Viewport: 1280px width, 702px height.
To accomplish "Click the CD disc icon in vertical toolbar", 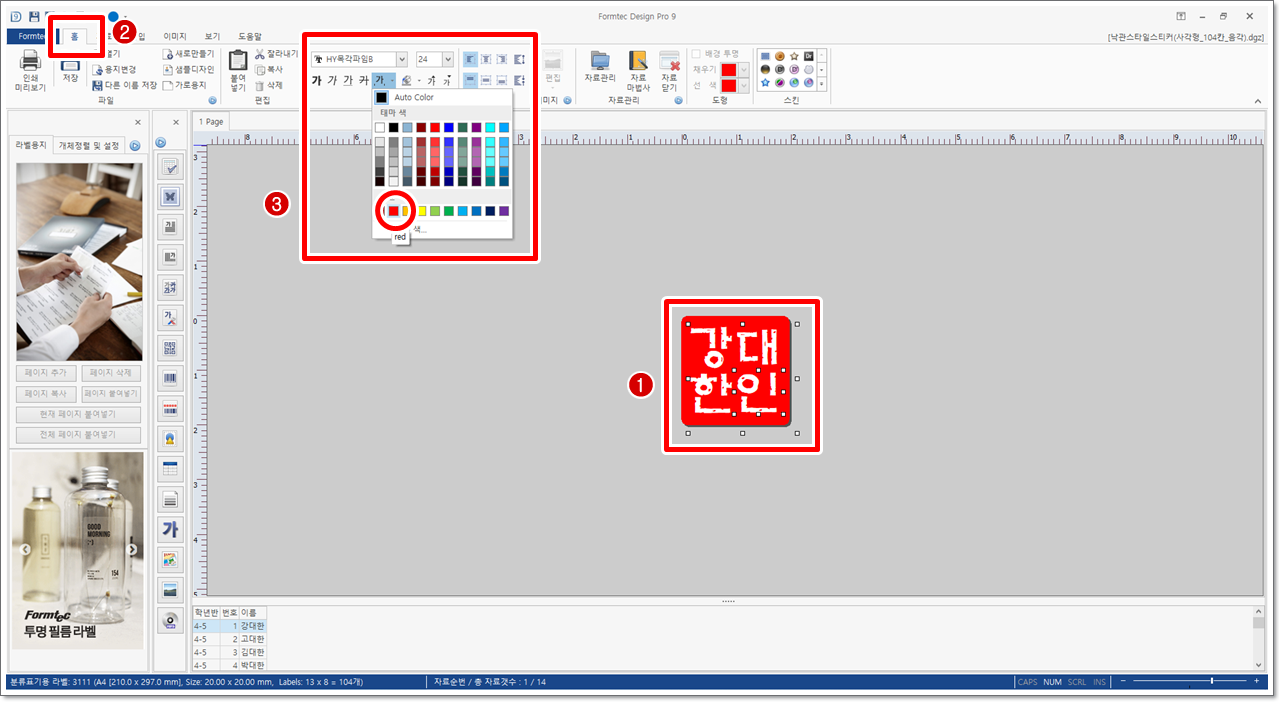I will point(170,620).
